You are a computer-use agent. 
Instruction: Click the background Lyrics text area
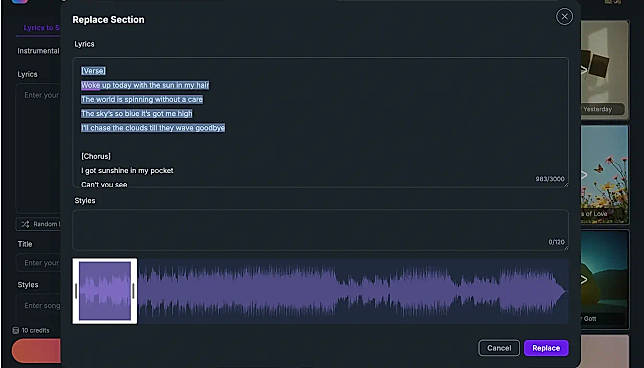pos(38,147)
